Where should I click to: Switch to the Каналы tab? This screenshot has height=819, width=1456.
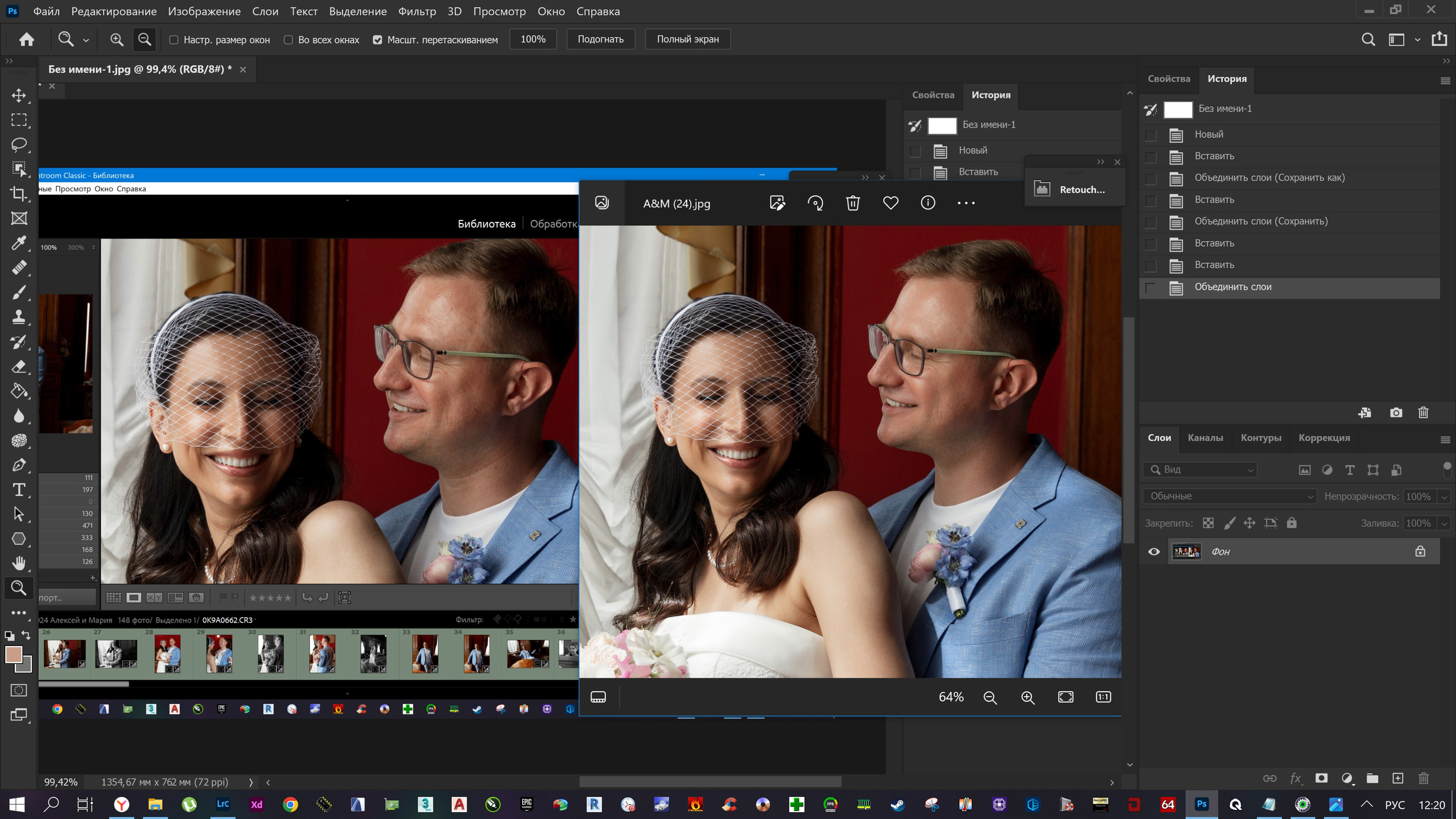pos(1206,438)
